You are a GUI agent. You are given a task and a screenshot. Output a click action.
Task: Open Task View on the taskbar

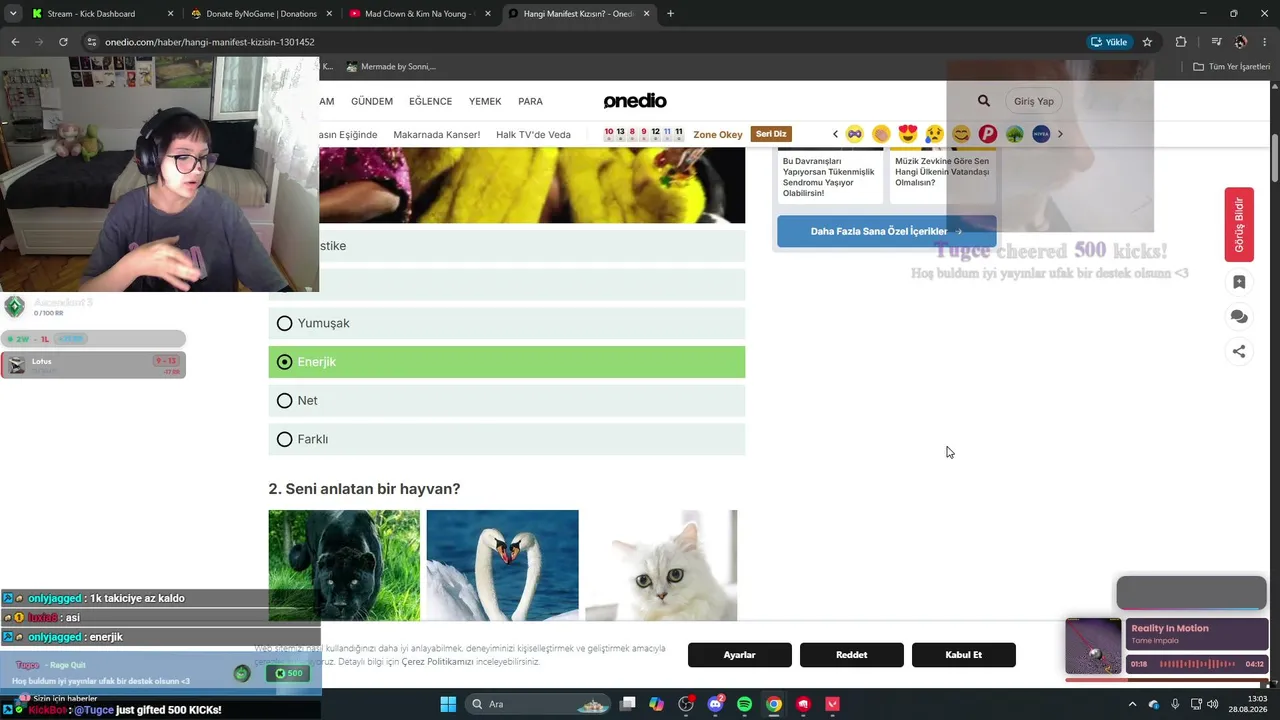point(627,704)
